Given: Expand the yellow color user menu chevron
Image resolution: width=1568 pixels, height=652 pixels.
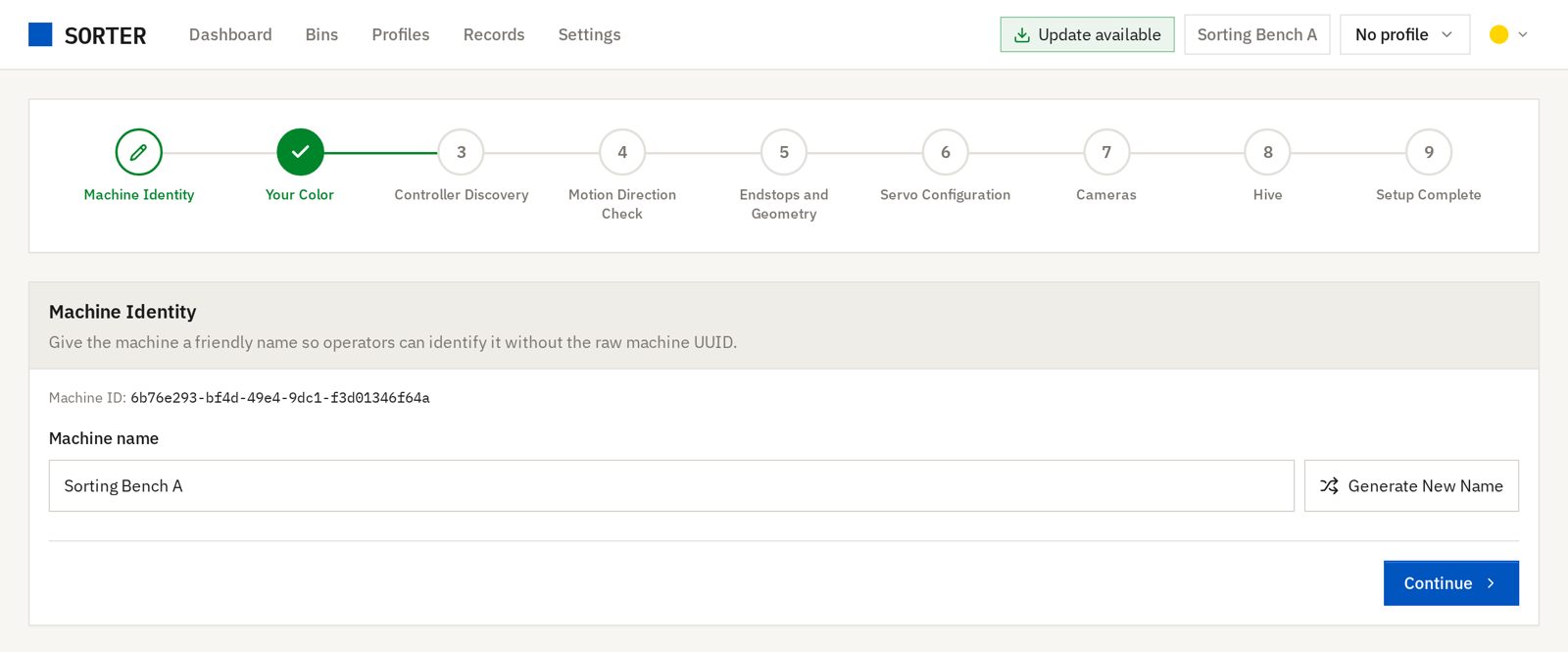Looking at the screenshot, I should (x=1523, y=34).
